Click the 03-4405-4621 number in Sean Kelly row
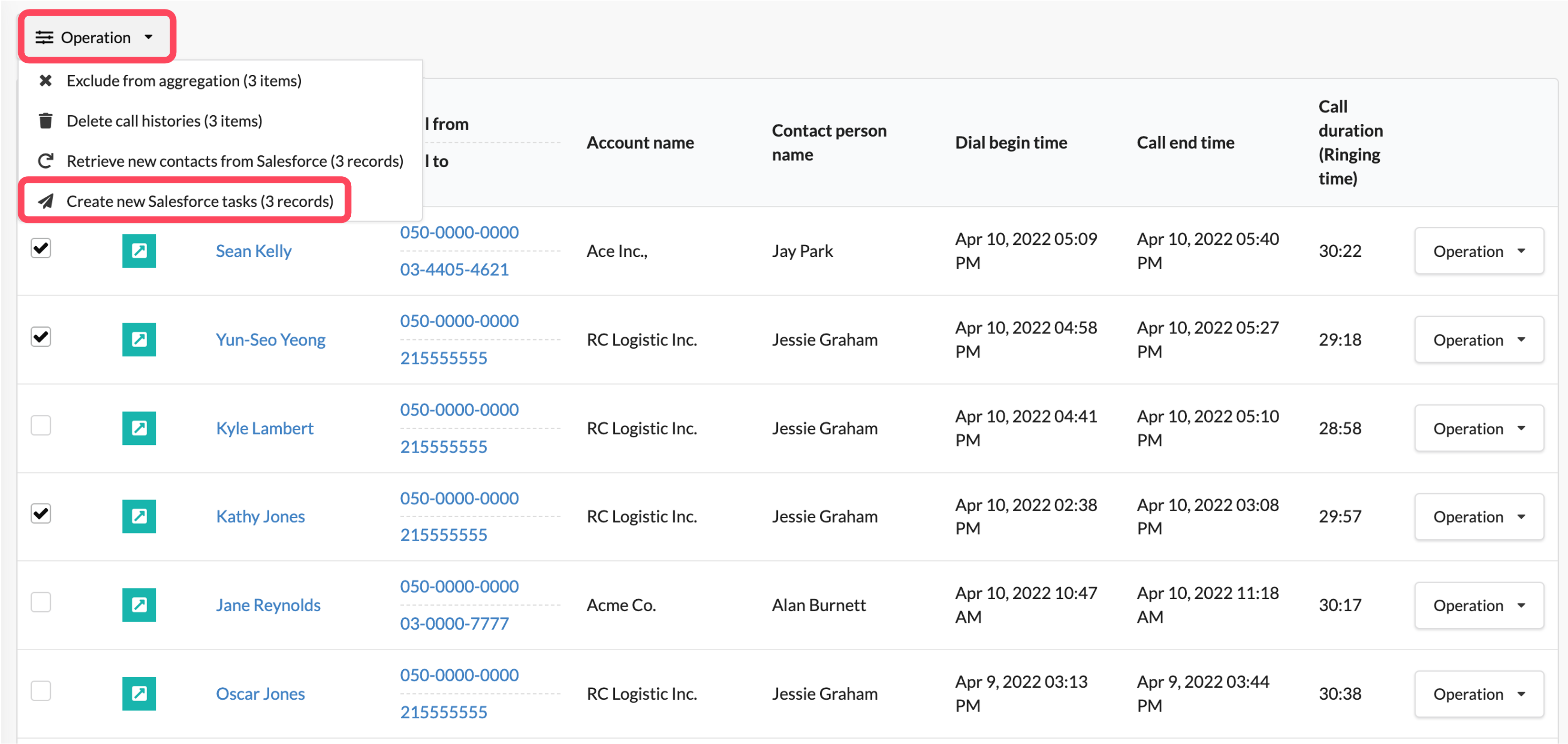The height and width of the screenshot is (744, 1568). (454, 270)
